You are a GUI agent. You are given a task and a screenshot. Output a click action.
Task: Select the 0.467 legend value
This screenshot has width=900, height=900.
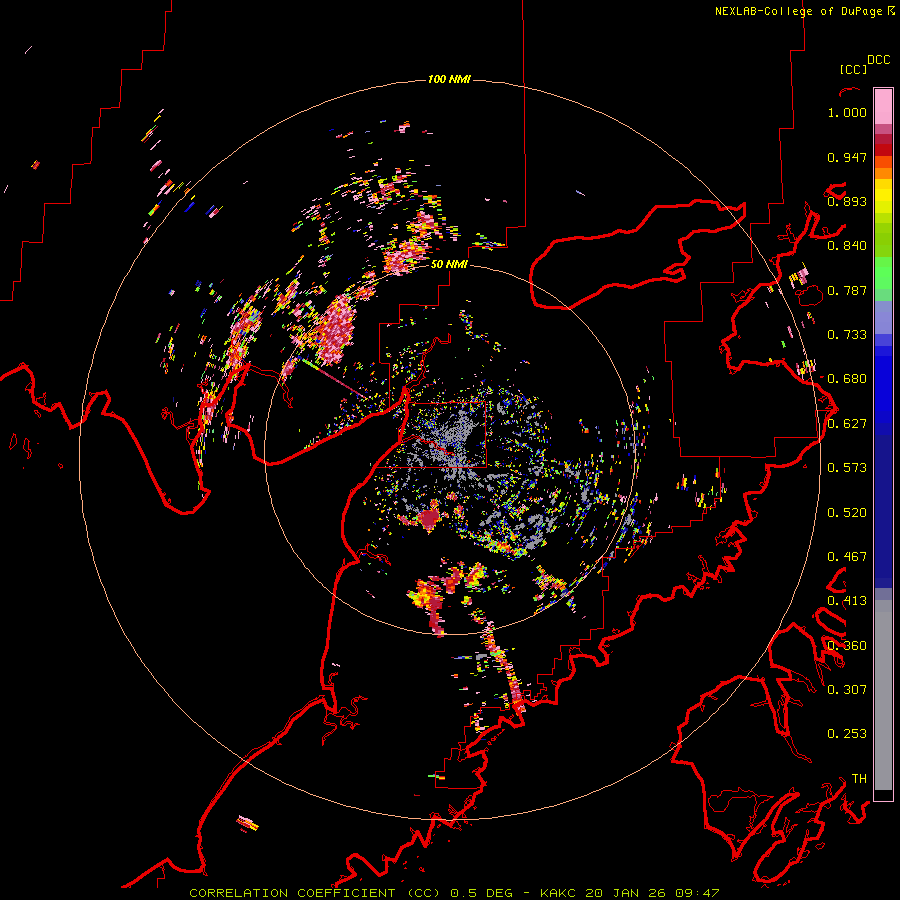coord(847,557)
